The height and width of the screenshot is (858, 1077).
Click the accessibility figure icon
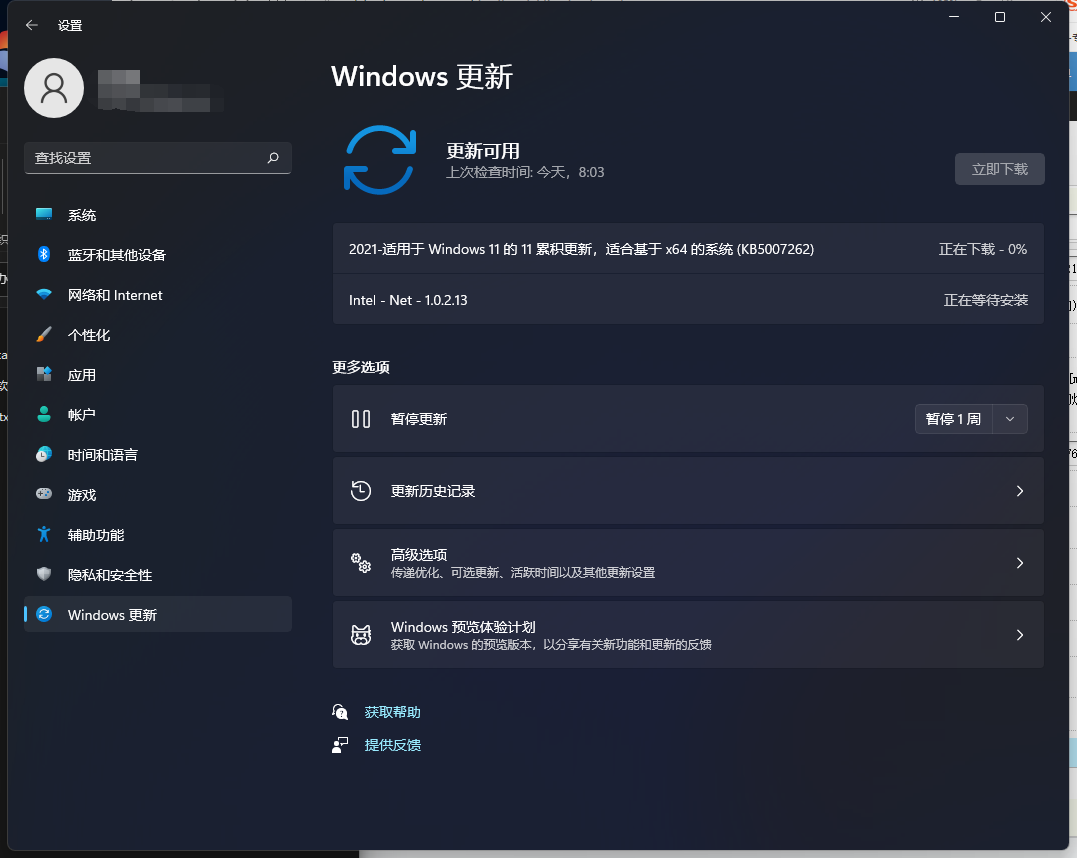[x=44, y=534]
